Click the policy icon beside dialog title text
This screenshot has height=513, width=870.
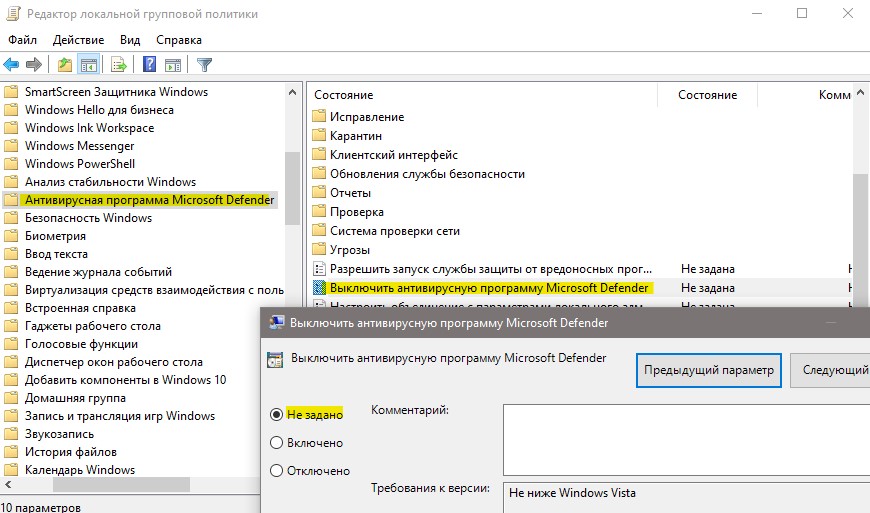point(275,360)
